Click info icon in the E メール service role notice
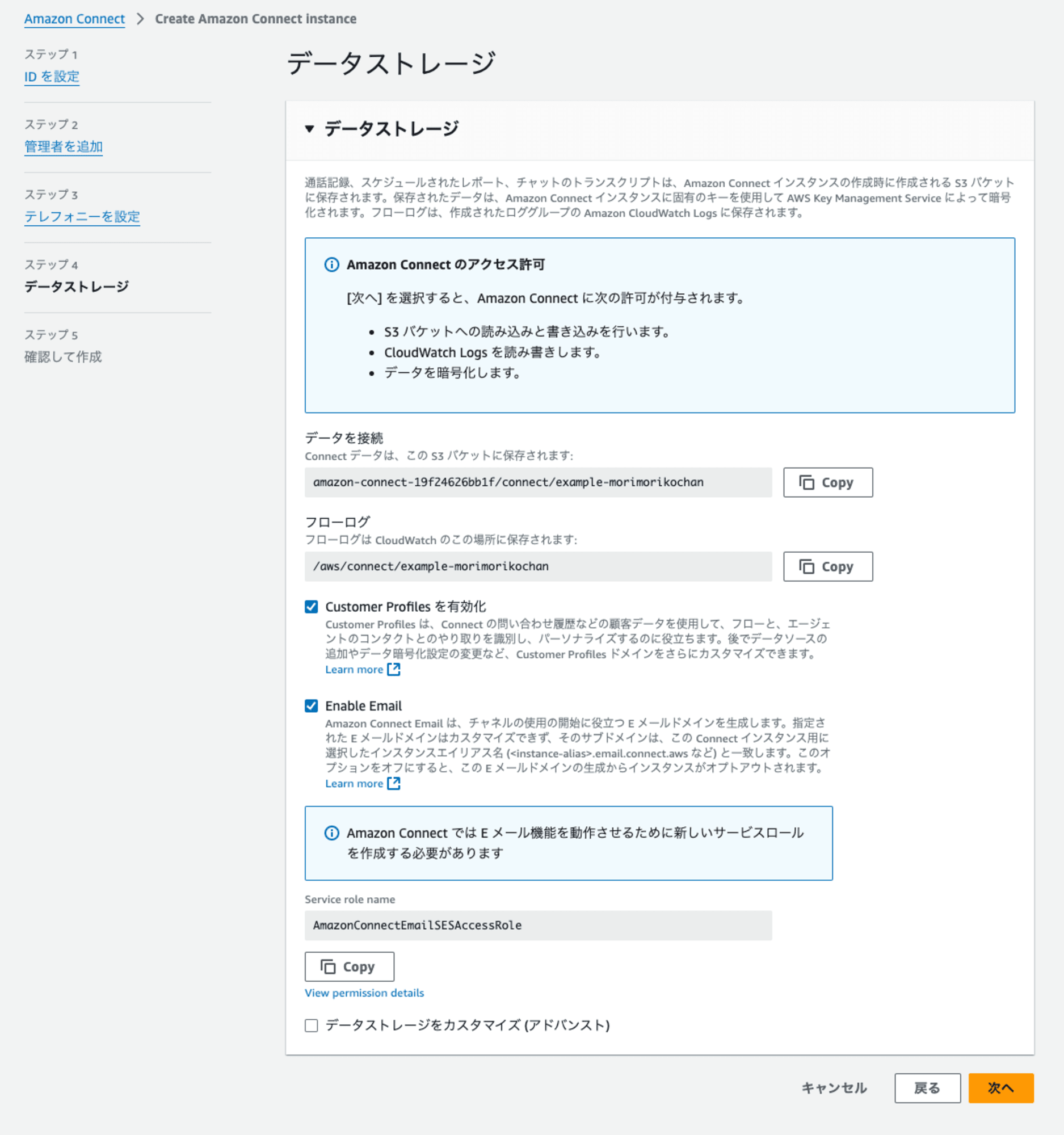Image resolution: width=1064 pixels, height=1135 pixels. tap(331, 833)
